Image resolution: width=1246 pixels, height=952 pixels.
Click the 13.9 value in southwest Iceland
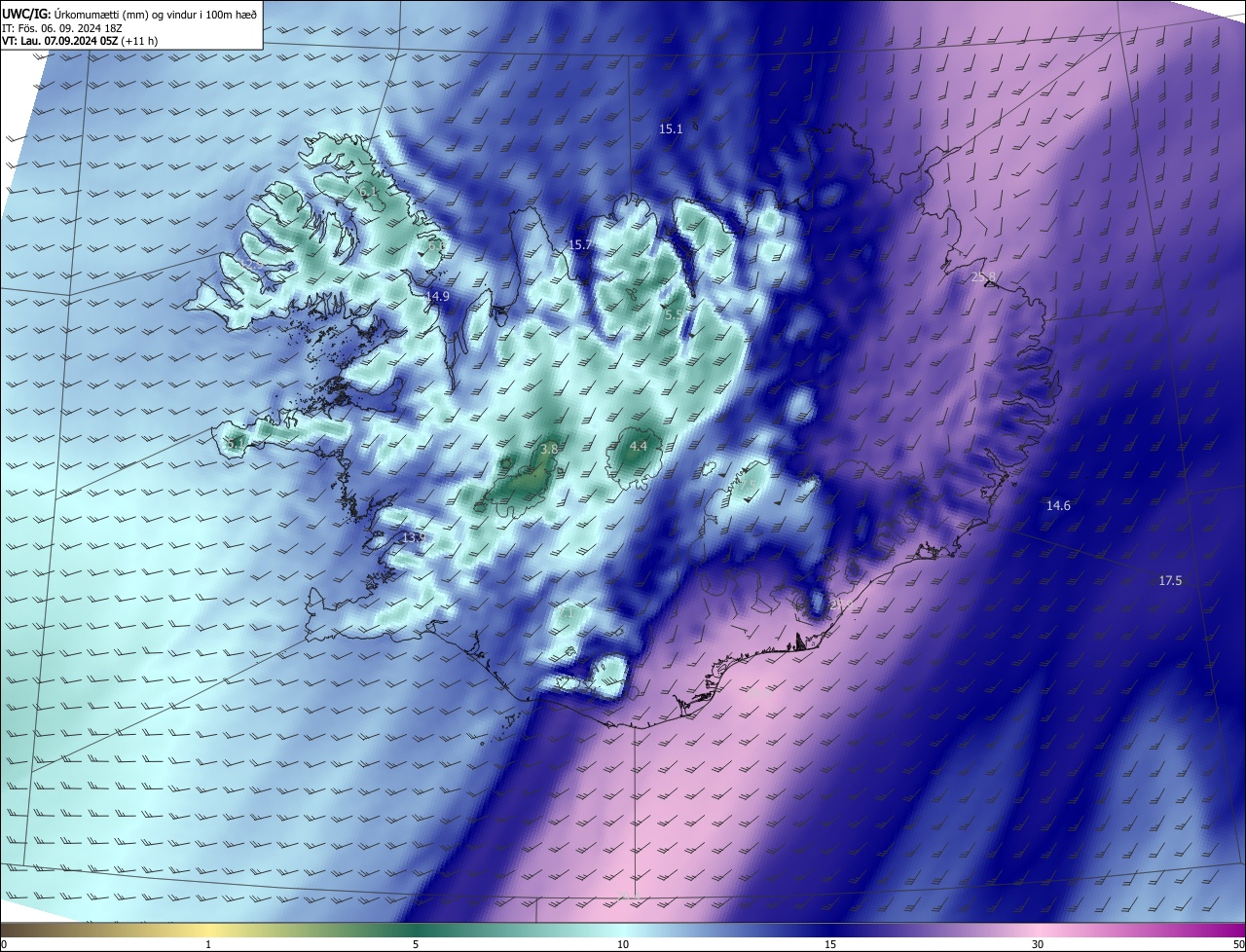[414, 537]
